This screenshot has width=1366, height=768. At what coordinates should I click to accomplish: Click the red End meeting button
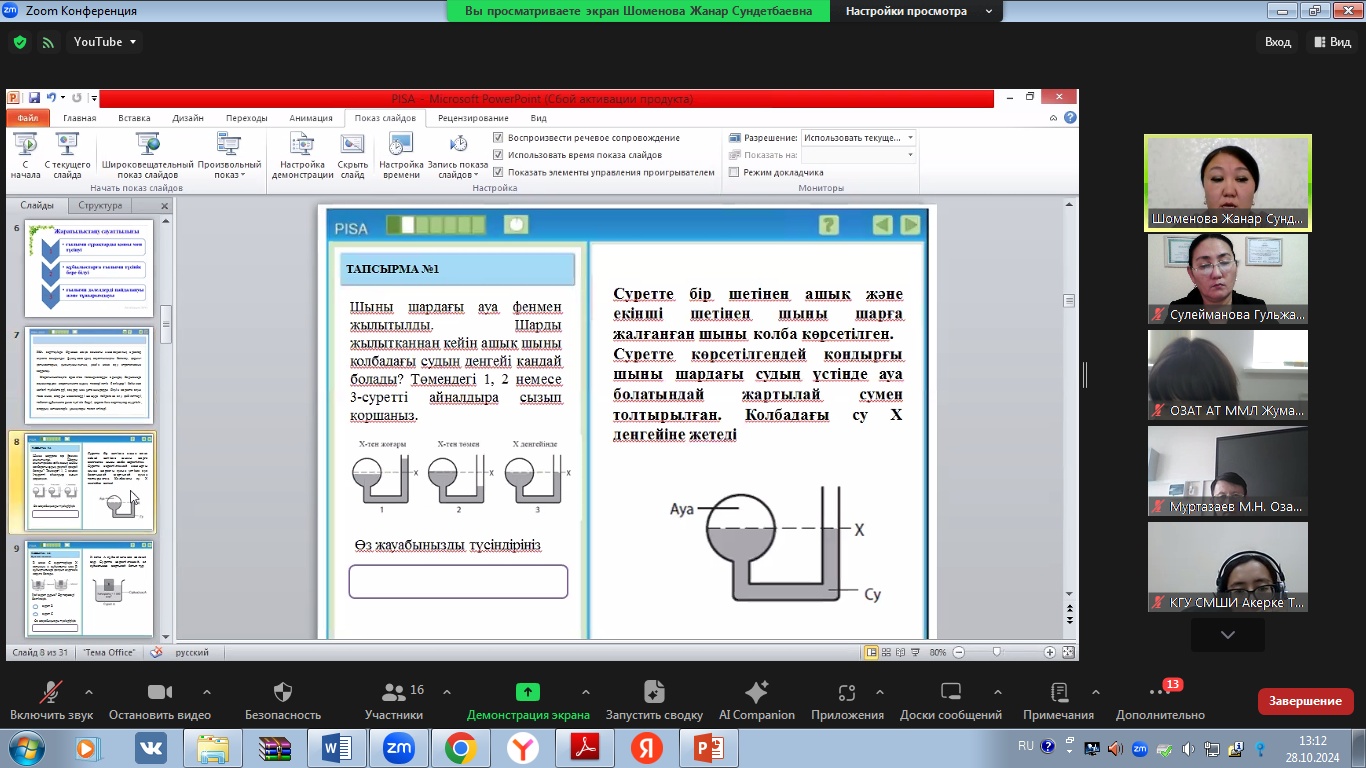coord(1305,701)
